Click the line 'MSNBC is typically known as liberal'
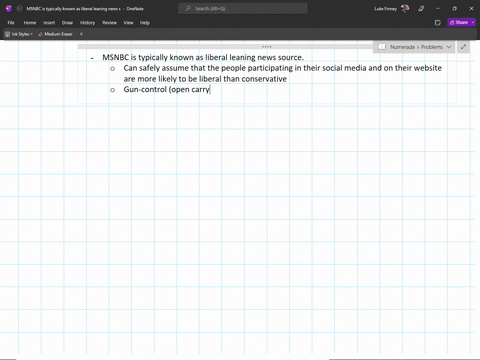This screenshot has width=480, height=360. [x=203, y=57]
